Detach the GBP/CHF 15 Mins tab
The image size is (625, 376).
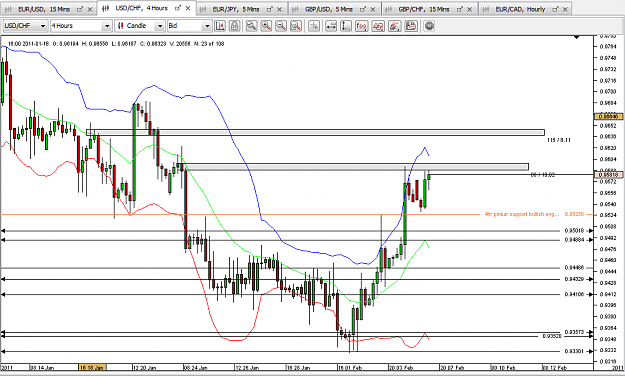[460, 9]
